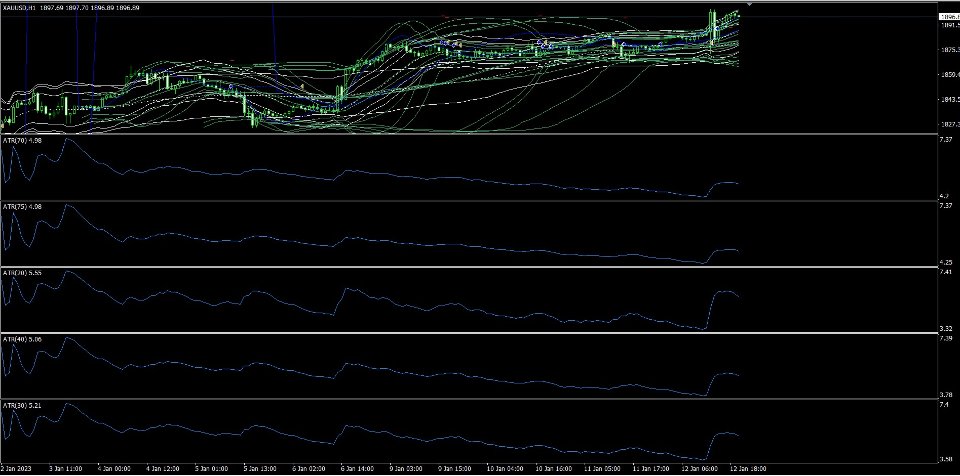Click the 3.32 scale minimum value
The image size is (960, 476).
[x=945, y=328]
